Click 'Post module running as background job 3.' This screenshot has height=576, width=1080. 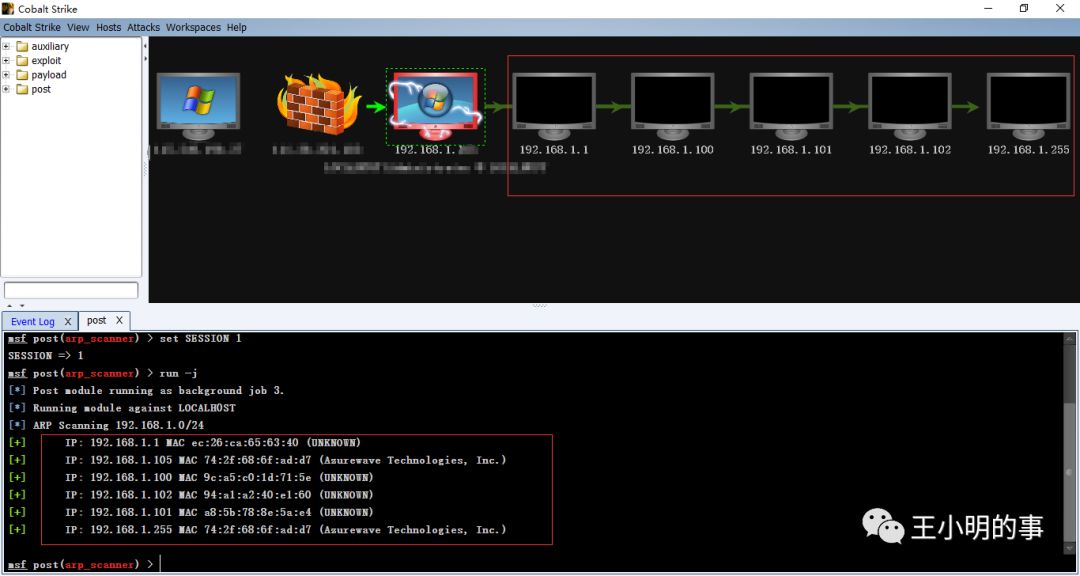146,390
